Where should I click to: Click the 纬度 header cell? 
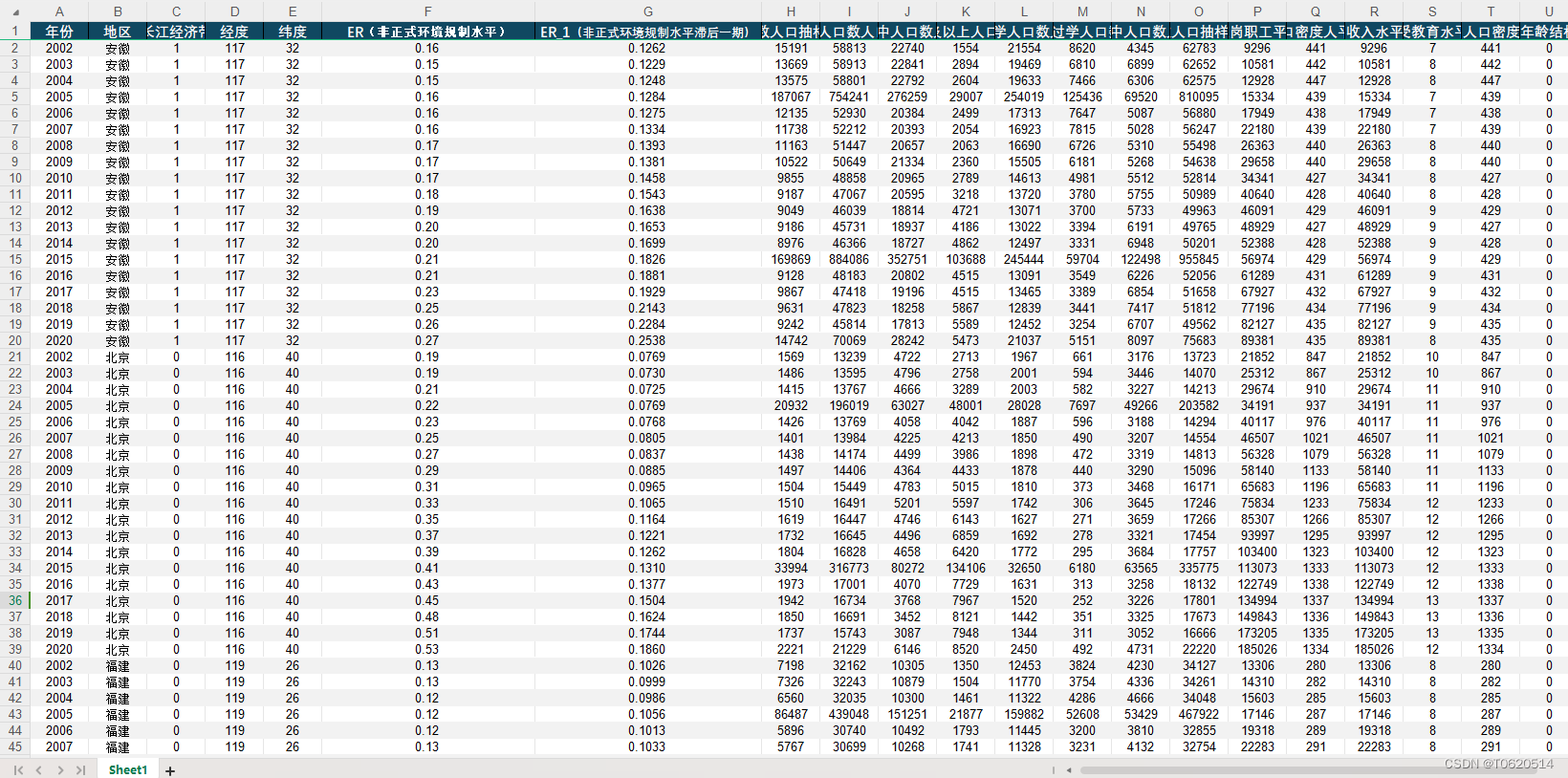tap(293, 32)
